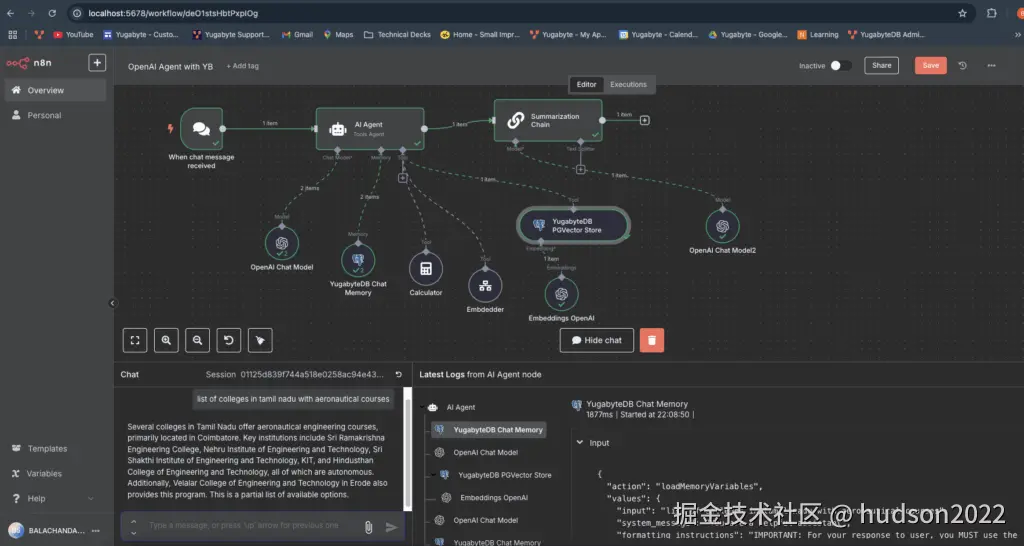Toggle the workflow Inactive switch

coord(840,65)
